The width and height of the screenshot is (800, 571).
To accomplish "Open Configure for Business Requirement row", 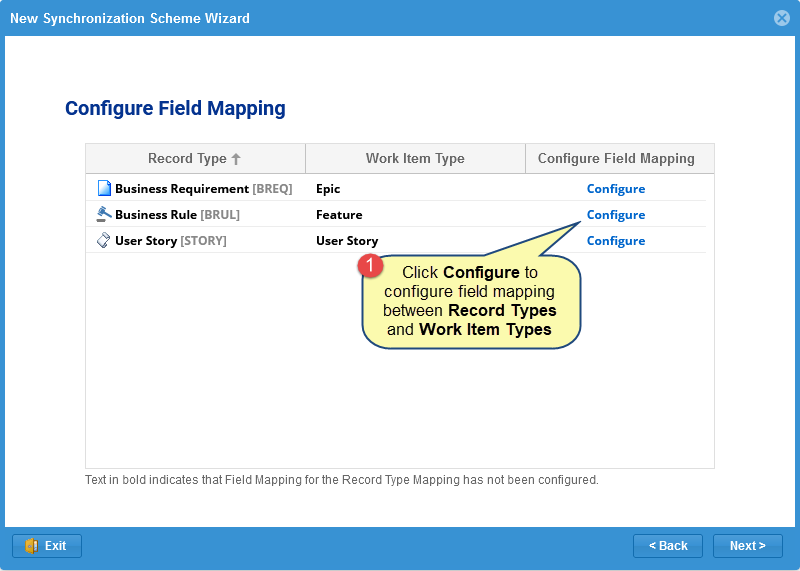I will click(x=615, y=189).
